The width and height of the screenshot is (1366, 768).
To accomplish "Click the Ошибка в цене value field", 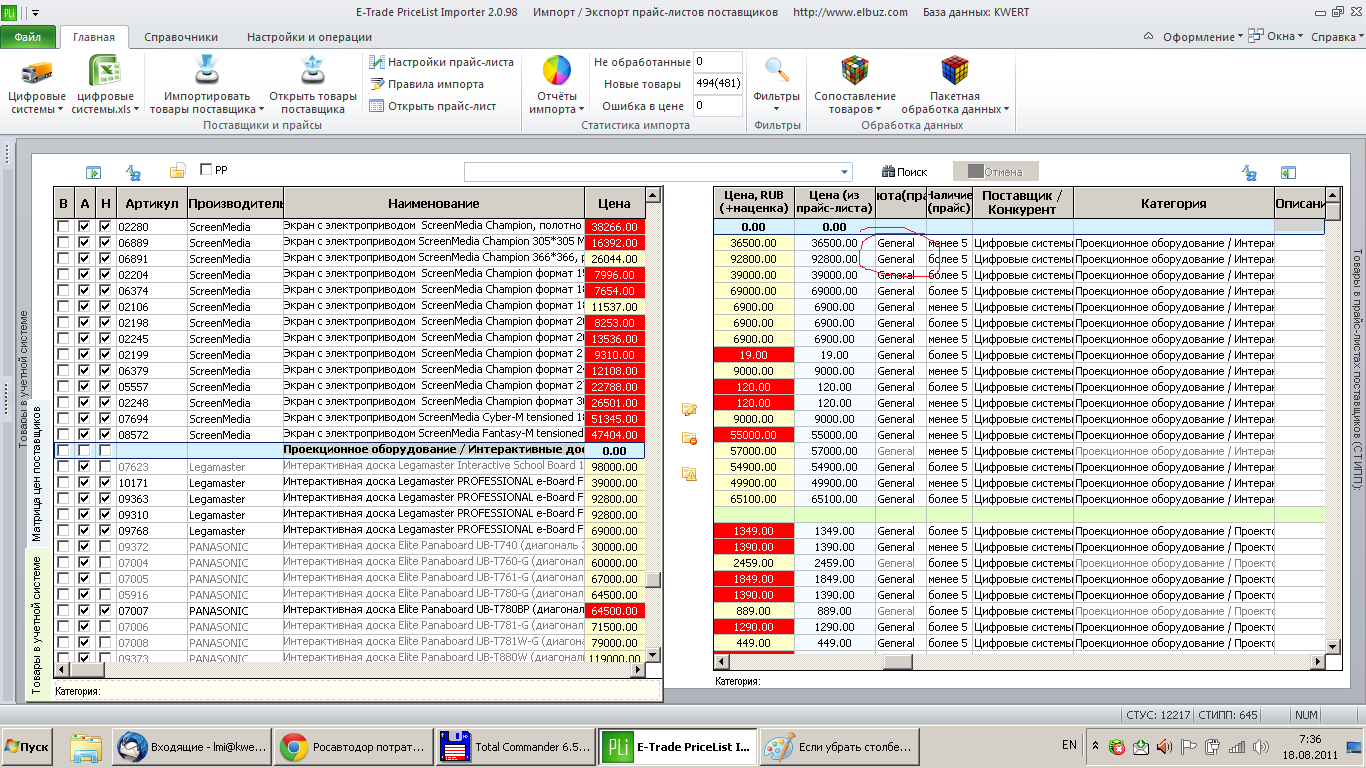I will tap(717, 106).
